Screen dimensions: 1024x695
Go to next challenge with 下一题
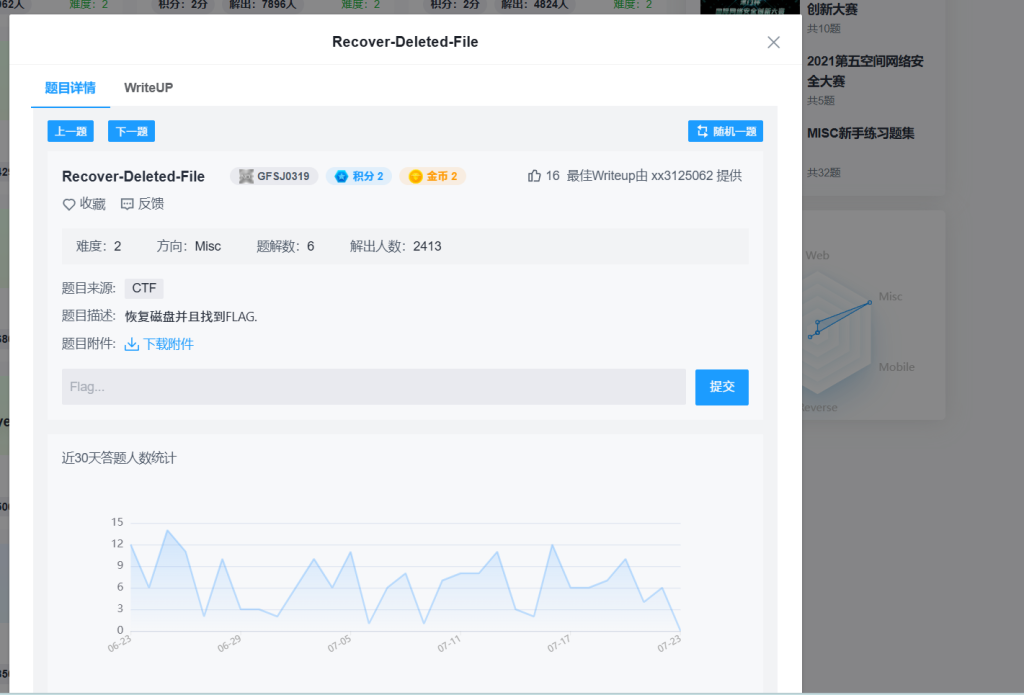[131, 131]
